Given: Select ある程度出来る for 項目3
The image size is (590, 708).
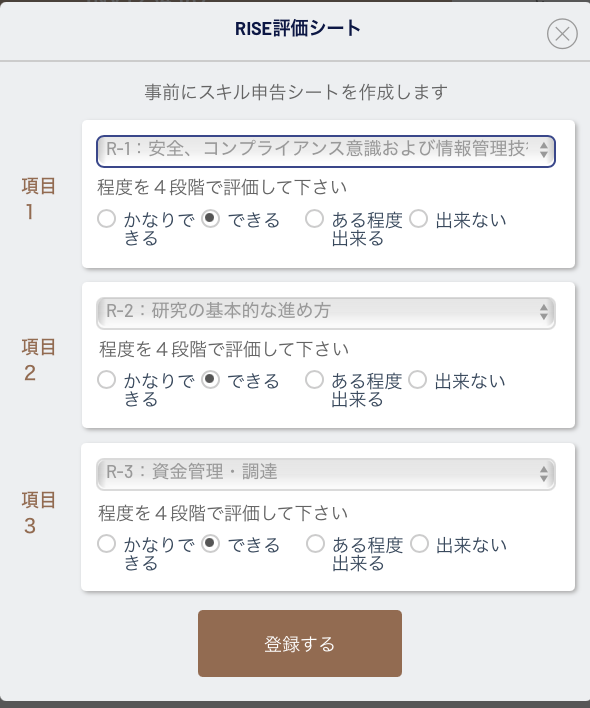Looking at the screenshot, I should point(315,544).
